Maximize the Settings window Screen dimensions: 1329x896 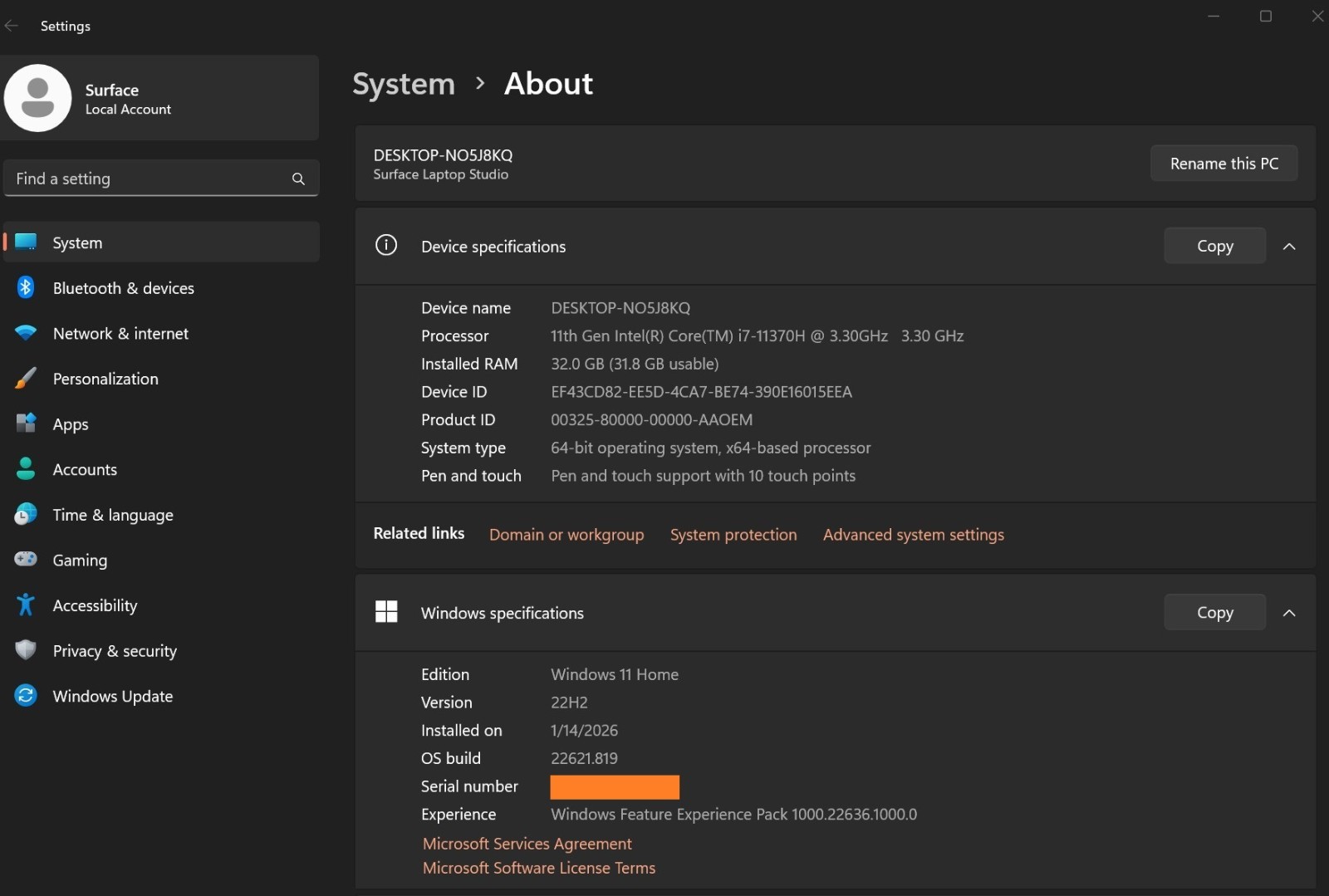(1266, 16)
